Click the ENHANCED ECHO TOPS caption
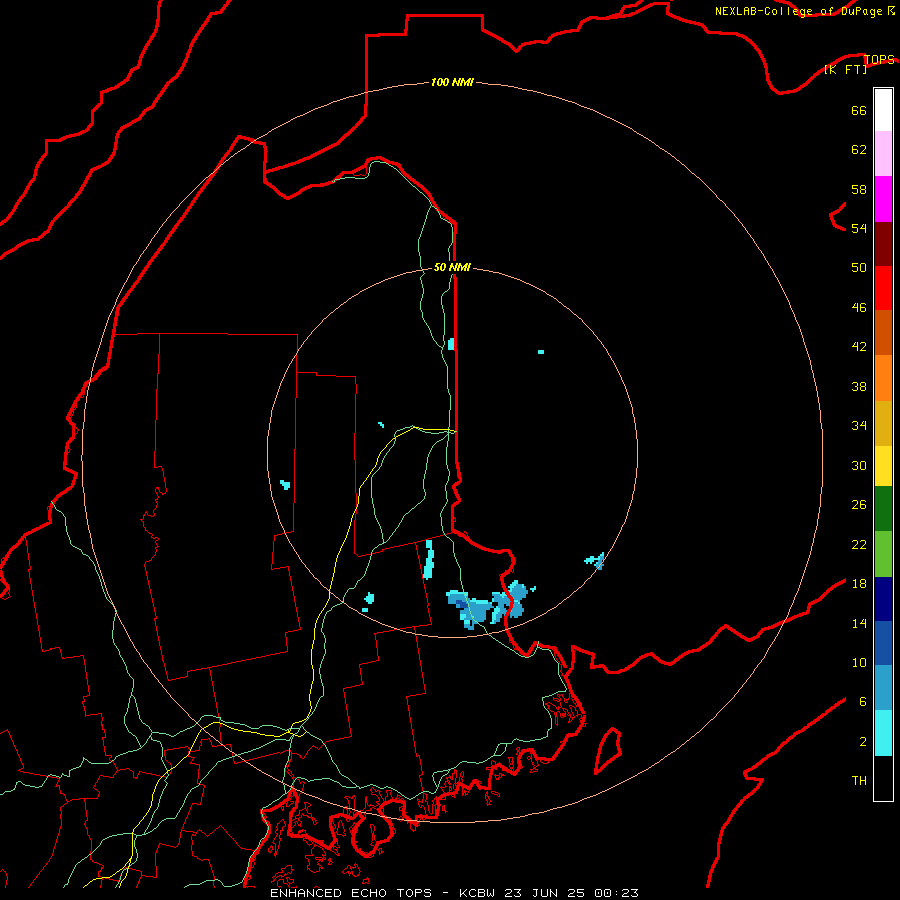This screenshot has width=900, height=900. tap(351, 893)
